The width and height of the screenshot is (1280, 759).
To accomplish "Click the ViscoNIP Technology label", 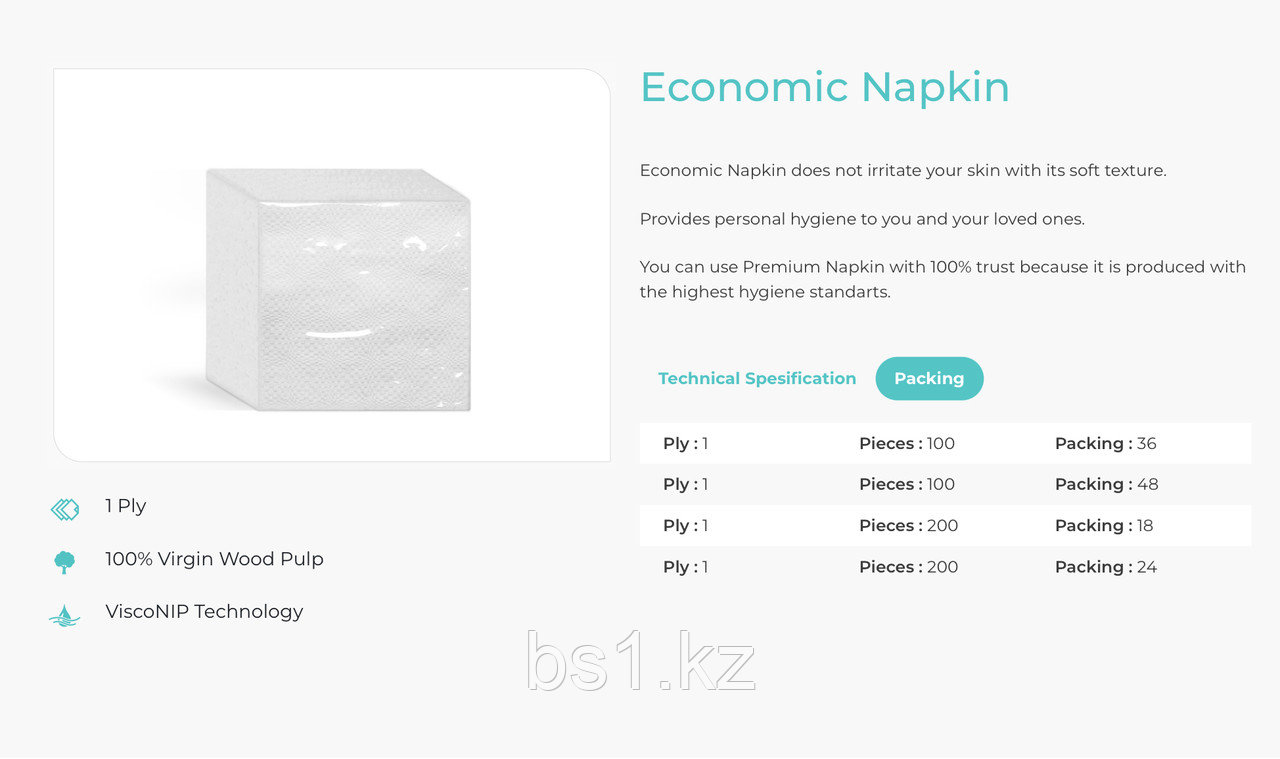I will point(204,611).
